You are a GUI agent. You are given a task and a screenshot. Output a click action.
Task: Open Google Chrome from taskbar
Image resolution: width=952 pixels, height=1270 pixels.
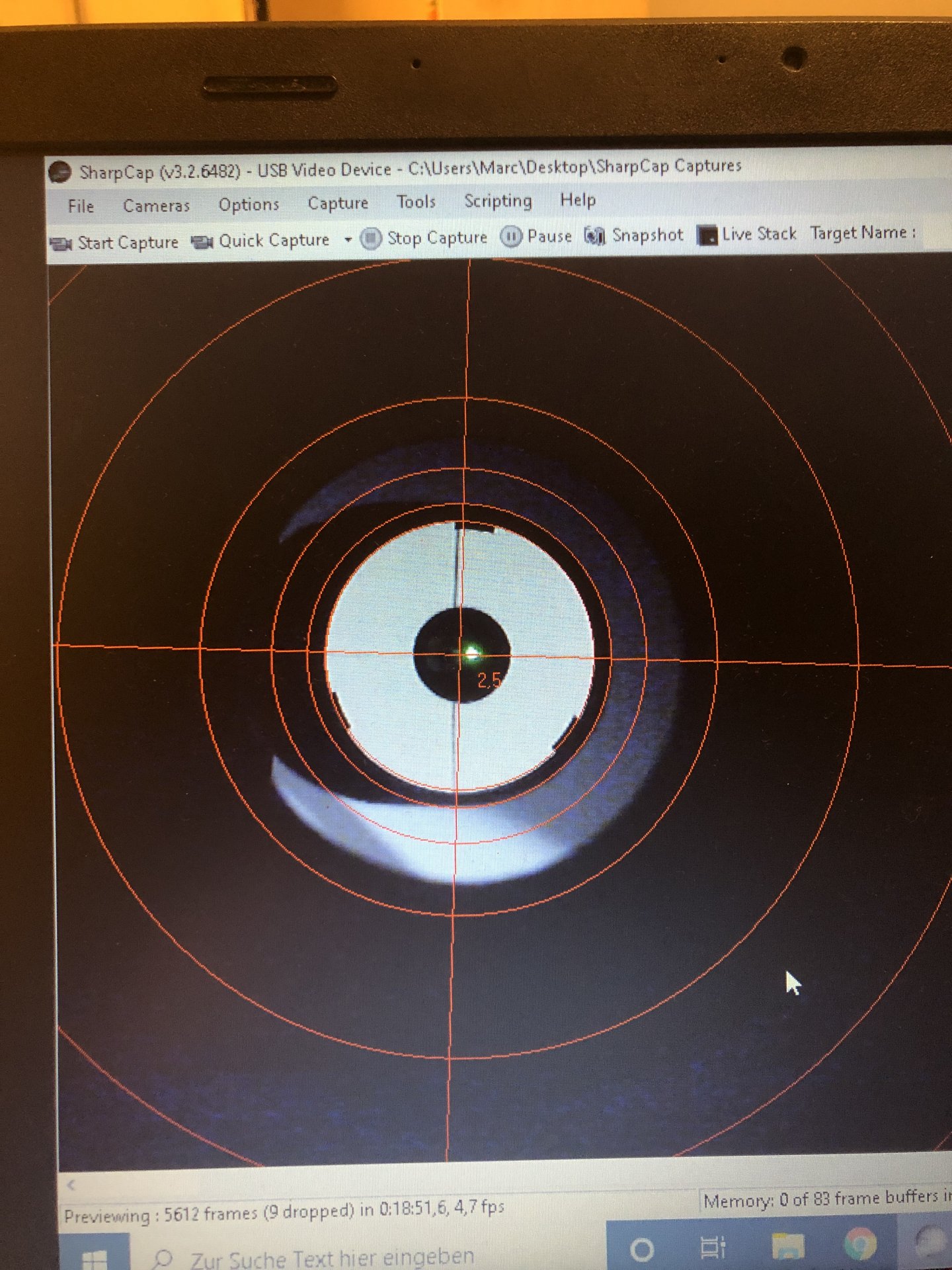click(861, 1245)
